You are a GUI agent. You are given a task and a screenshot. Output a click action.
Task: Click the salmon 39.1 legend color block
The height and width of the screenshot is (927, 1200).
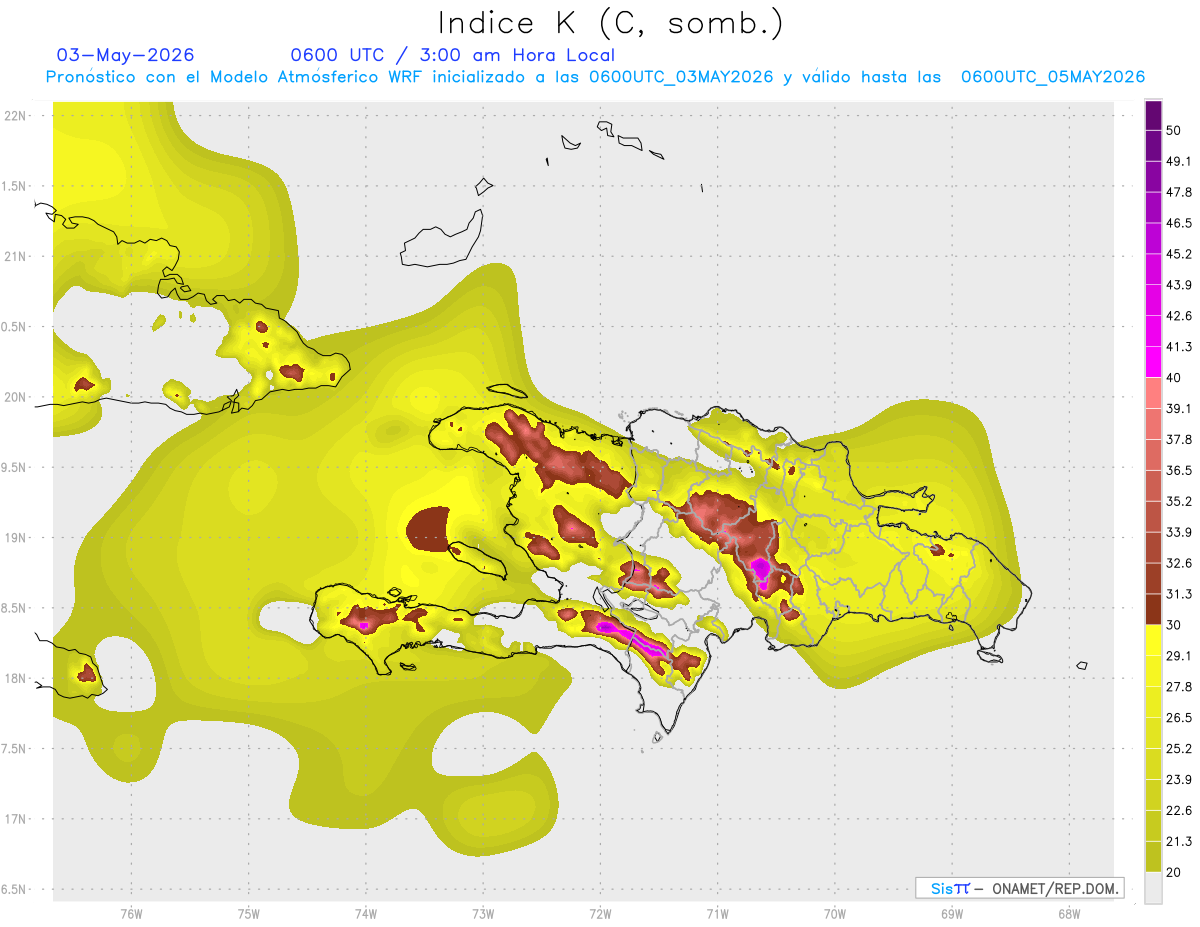point(1153,393)
